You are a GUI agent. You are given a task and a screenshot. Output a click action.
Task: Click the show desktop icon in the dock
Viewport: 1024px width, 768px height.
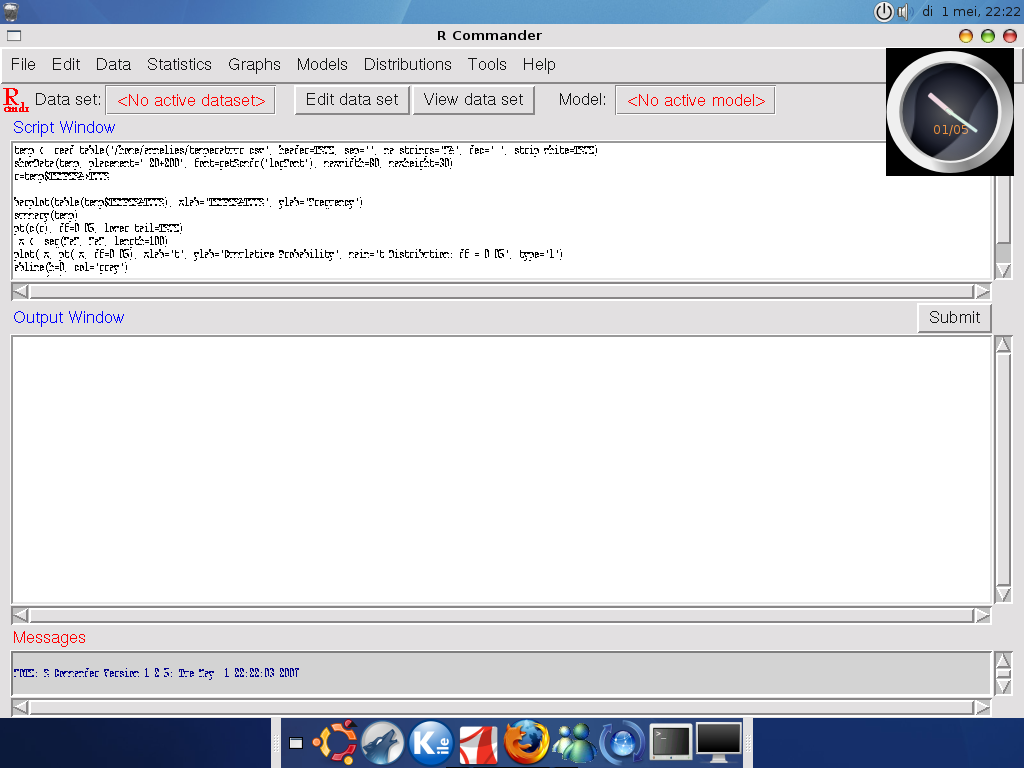coord(296,743)
